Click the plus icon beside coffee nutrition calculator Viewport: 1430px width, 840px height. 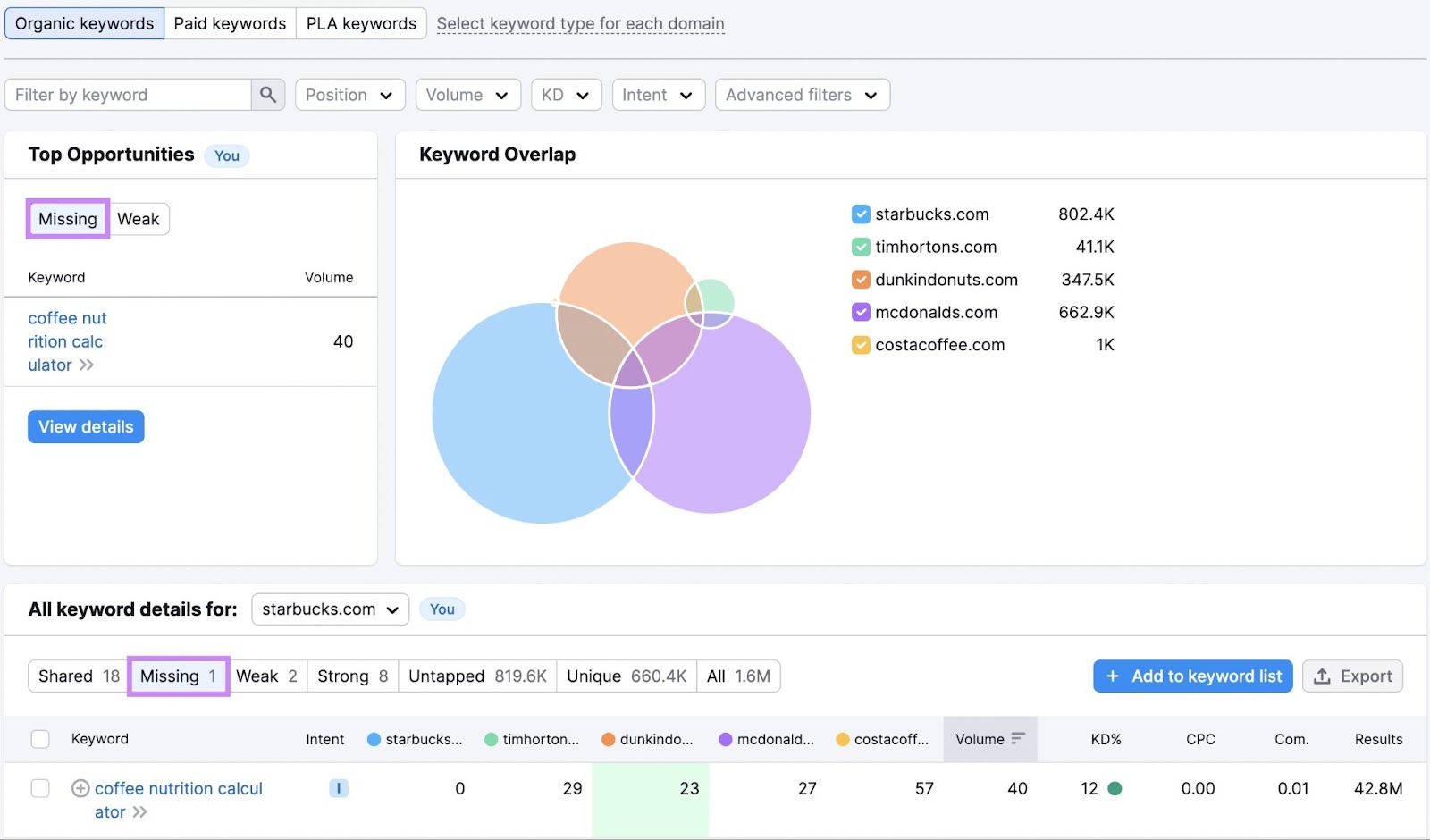(x=80, y=788)
